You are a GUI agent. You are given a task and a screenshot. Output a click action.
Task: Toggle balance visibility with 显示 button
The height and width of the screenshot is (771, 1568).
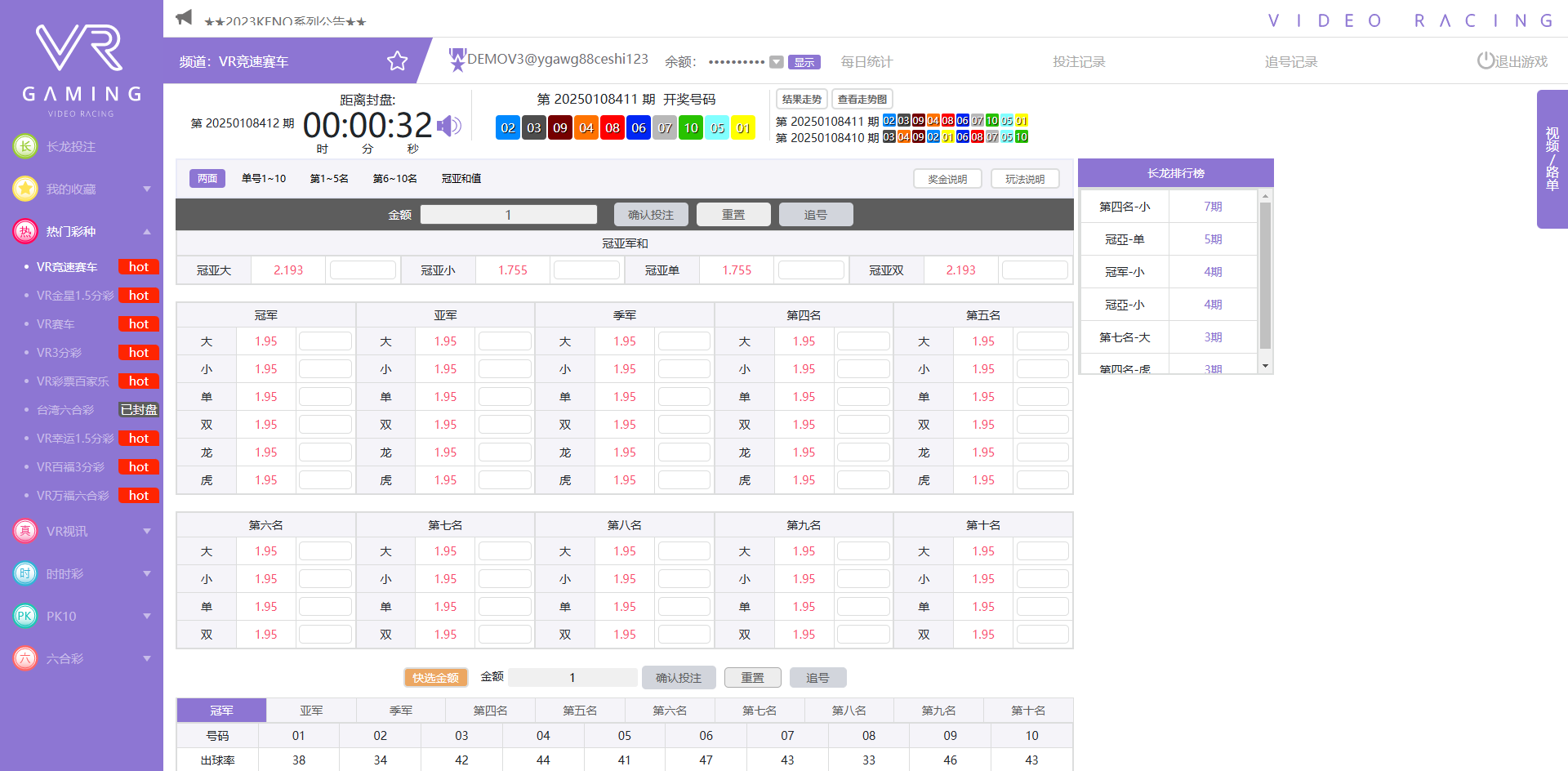(804, 62)
